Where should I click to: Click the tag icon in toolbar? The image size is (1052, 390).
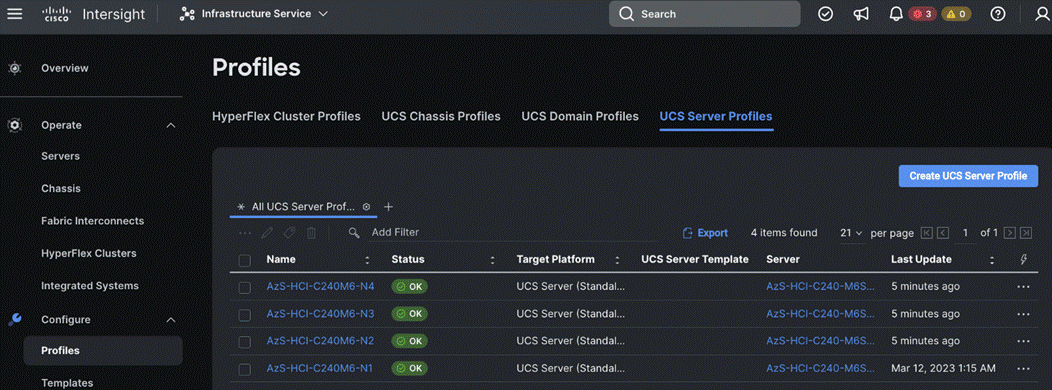pyautogui.click(x=289, y=233)
